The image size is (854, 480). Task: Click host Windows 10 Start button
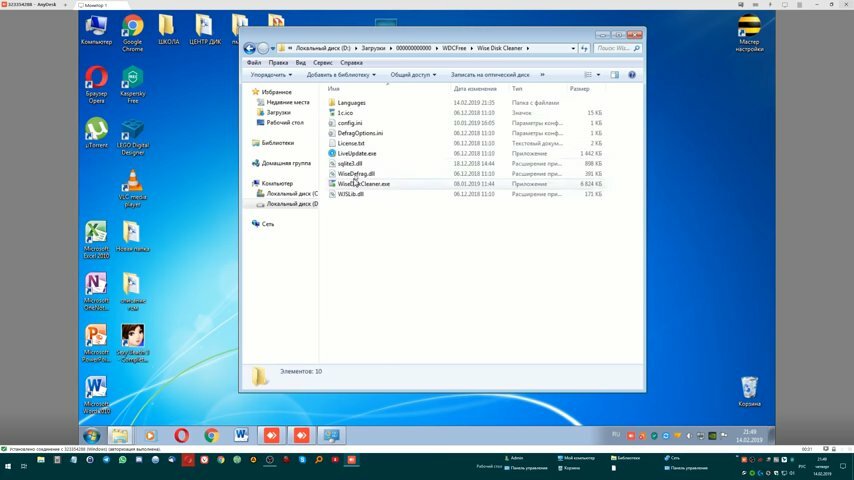click(x=8, y=466)
